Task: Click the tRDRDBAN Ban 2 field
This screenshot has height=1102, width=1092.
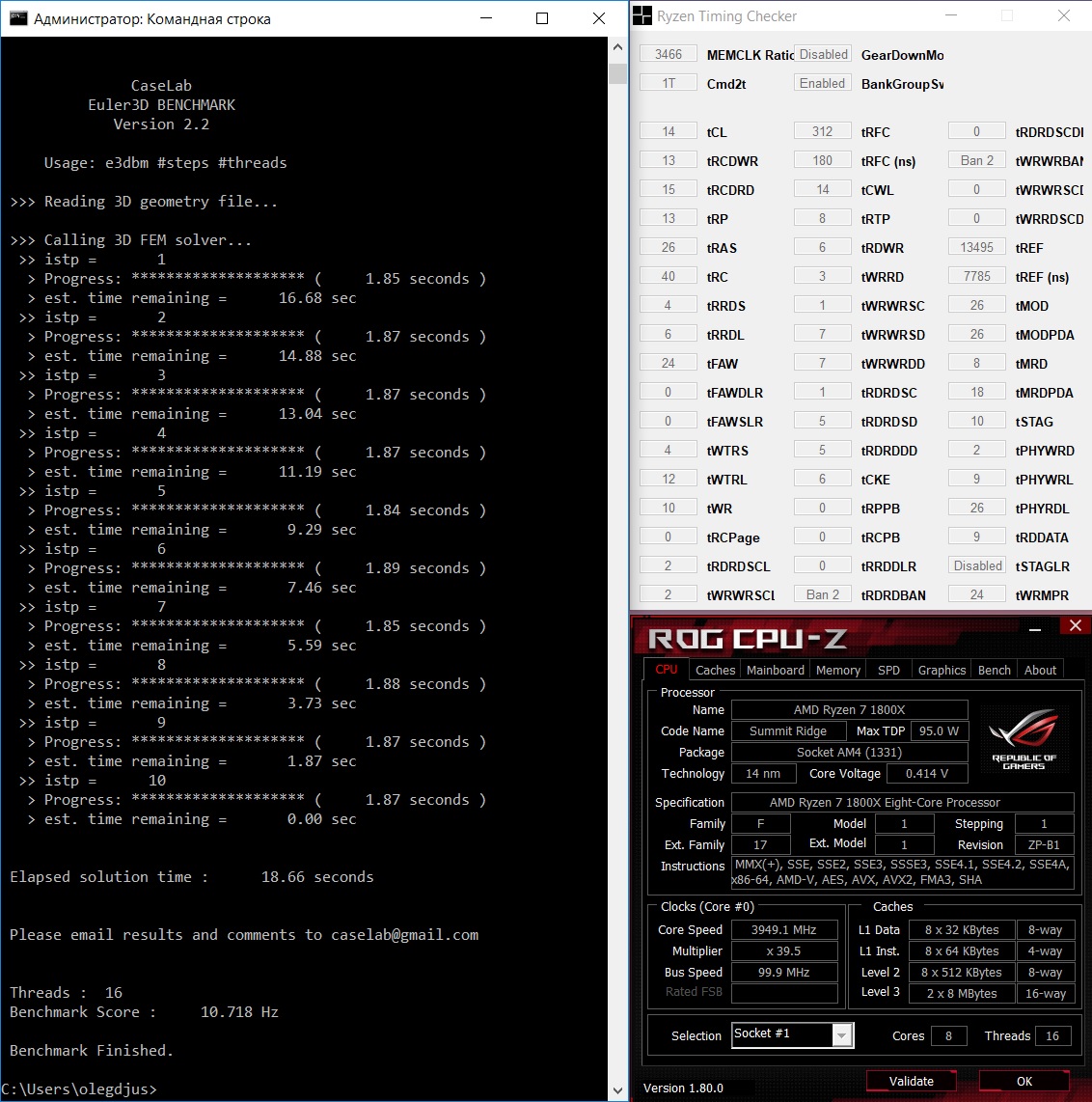Action: pyautogui.click(x=823, y=594)
